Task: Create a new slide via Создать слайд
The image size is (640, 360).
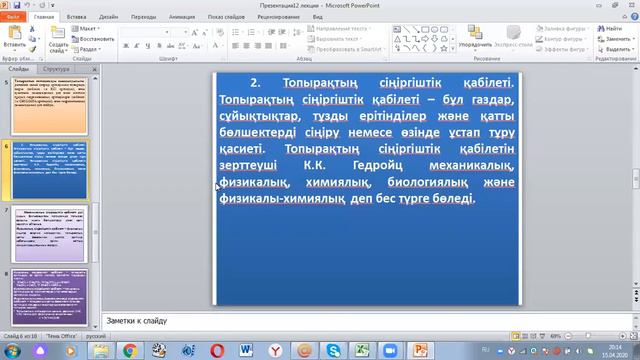Action: [58, 40]
